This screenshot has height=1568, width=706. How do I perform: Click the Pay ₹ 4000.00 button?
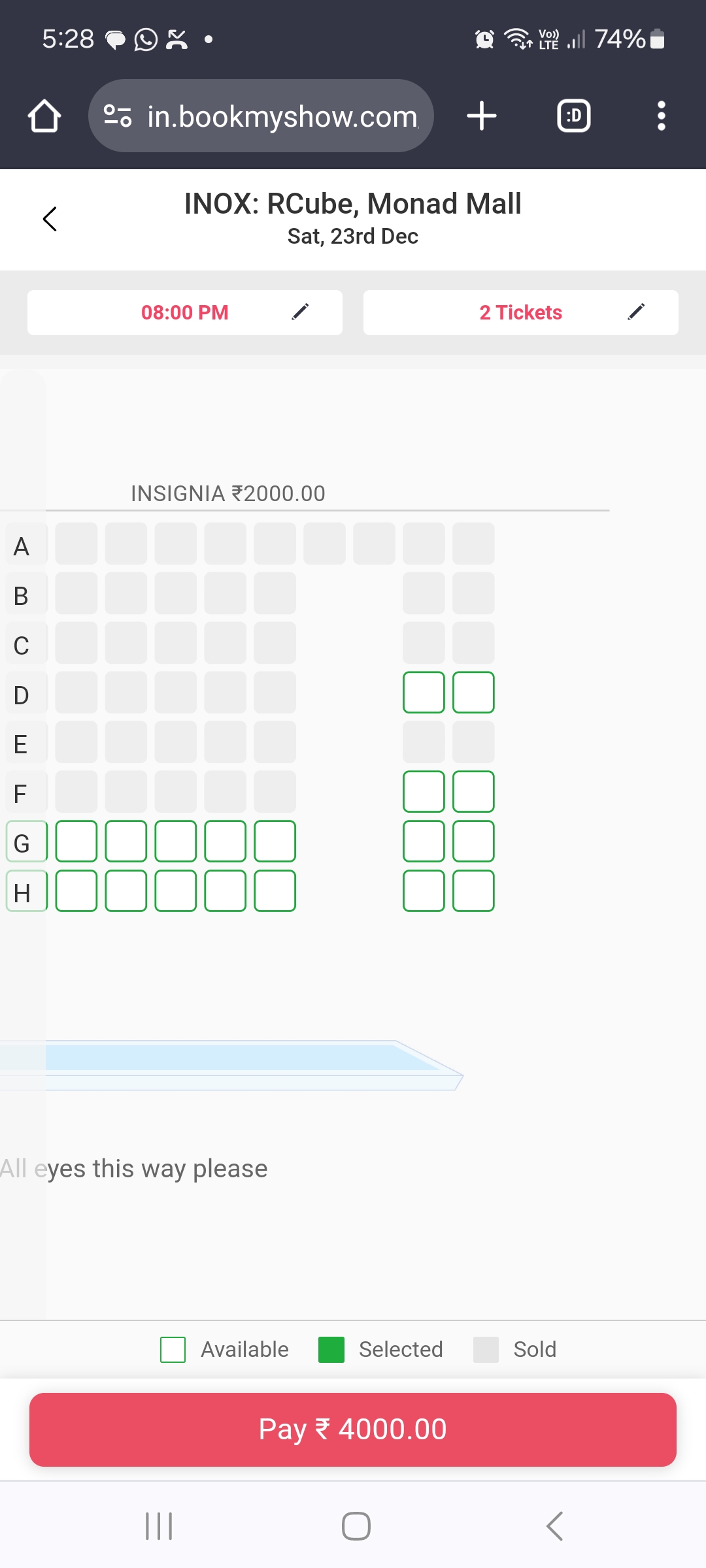point(353,1429)
